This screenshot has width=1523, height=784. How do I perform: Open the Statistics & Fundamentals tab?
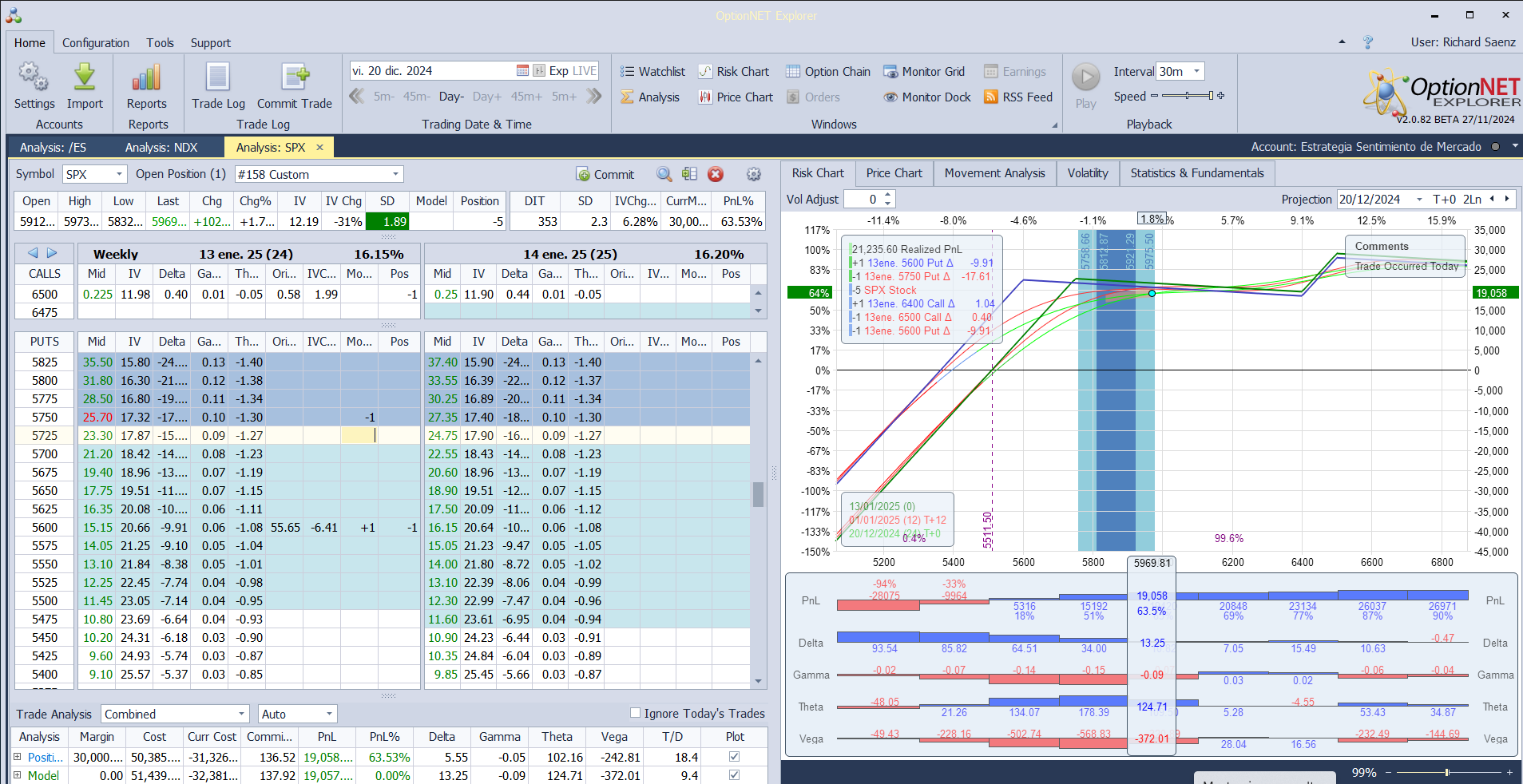(x=1197, y=173)
